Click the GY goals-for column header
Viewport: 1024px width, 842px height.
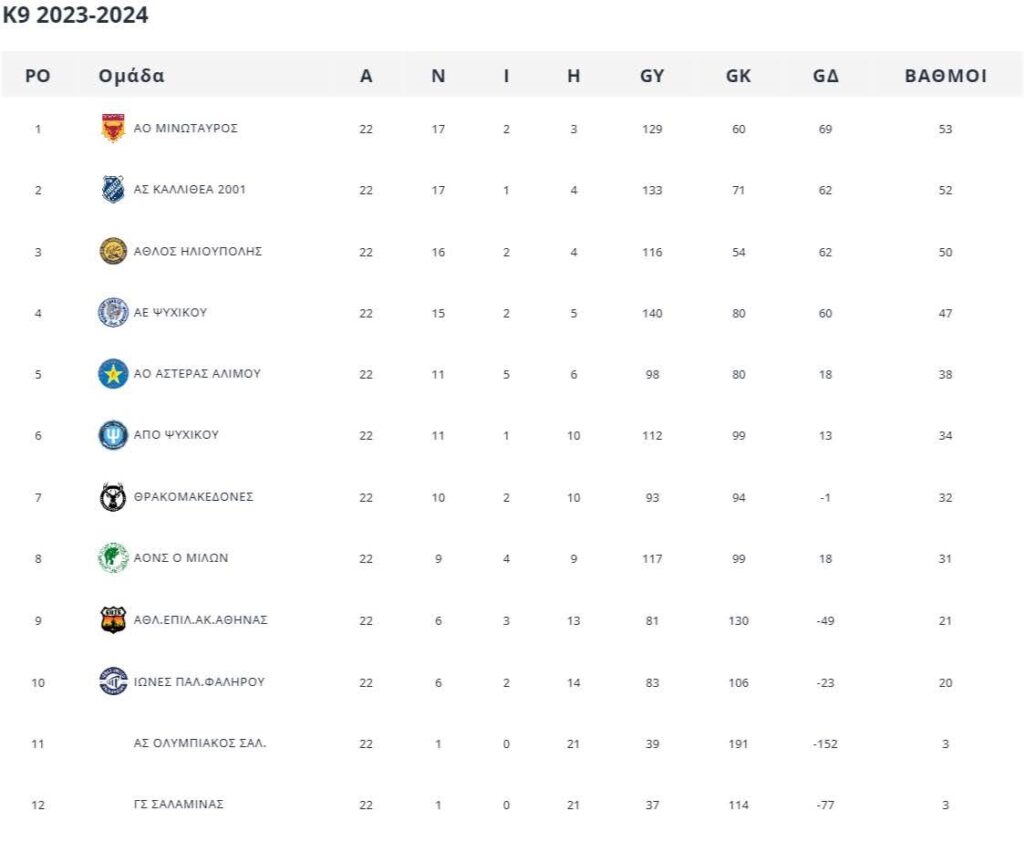tap(652, 76)
